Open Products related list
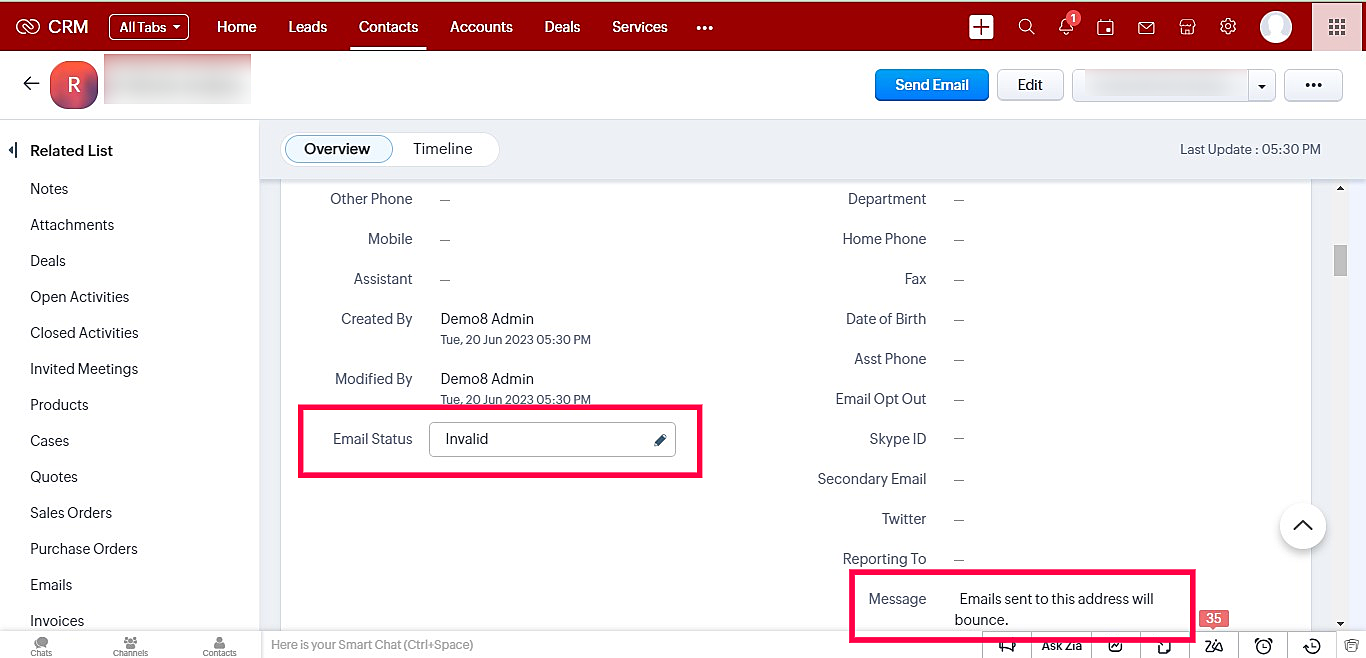This screenshot has width=1366, height=658. tap(59, 405)
